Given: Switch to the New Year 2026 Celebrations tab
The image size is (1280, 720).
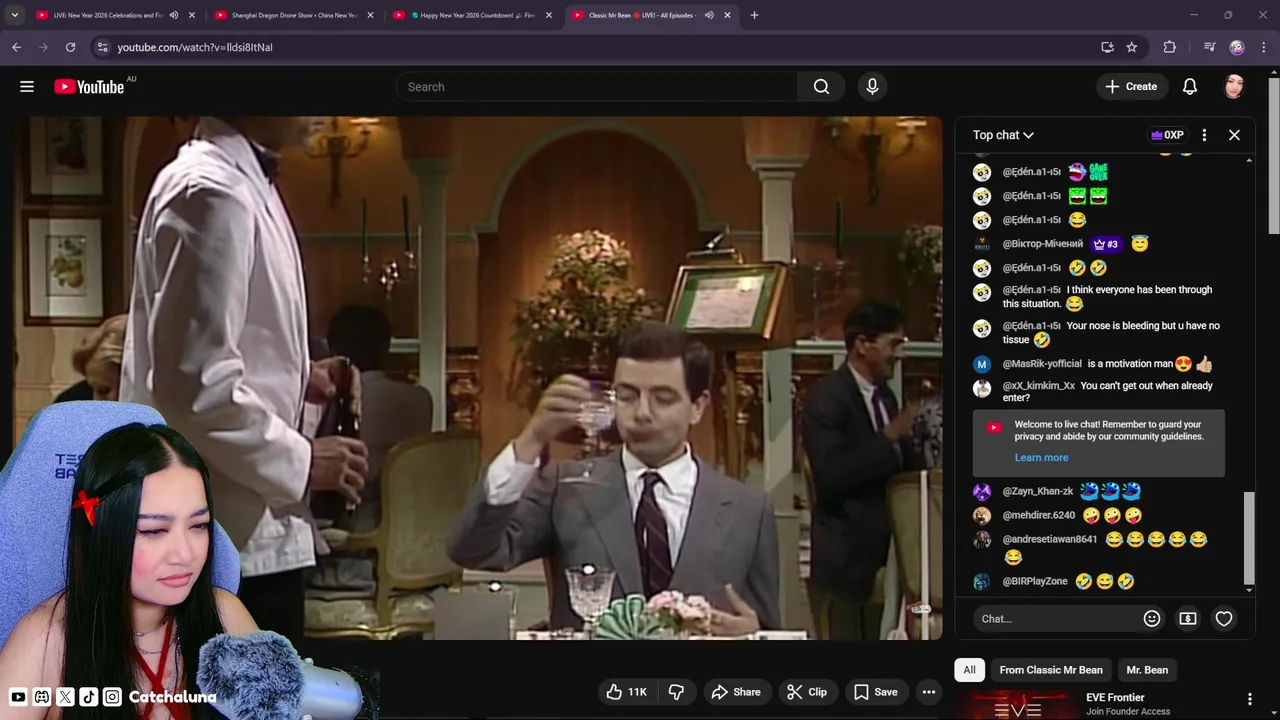Looking at the screenshot, I should click(108, 15).
